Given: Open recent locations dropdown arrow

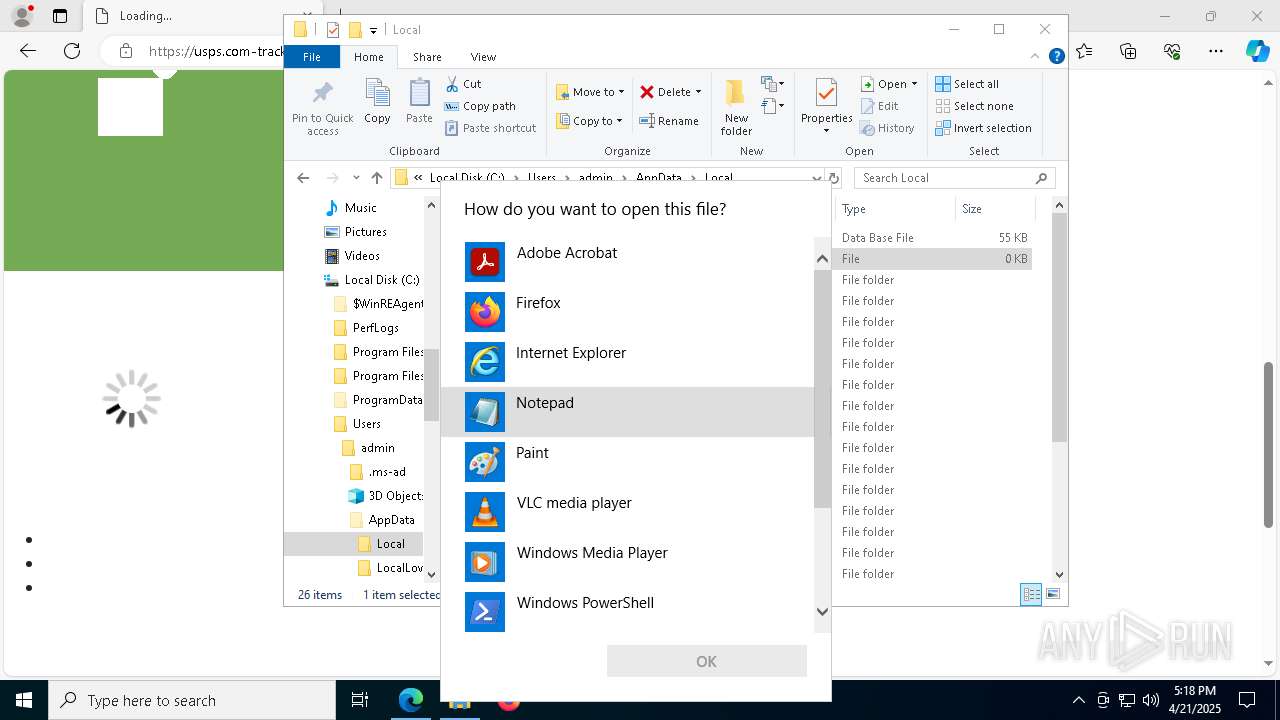Looking at the screenshot, I should tap(356, 178).
